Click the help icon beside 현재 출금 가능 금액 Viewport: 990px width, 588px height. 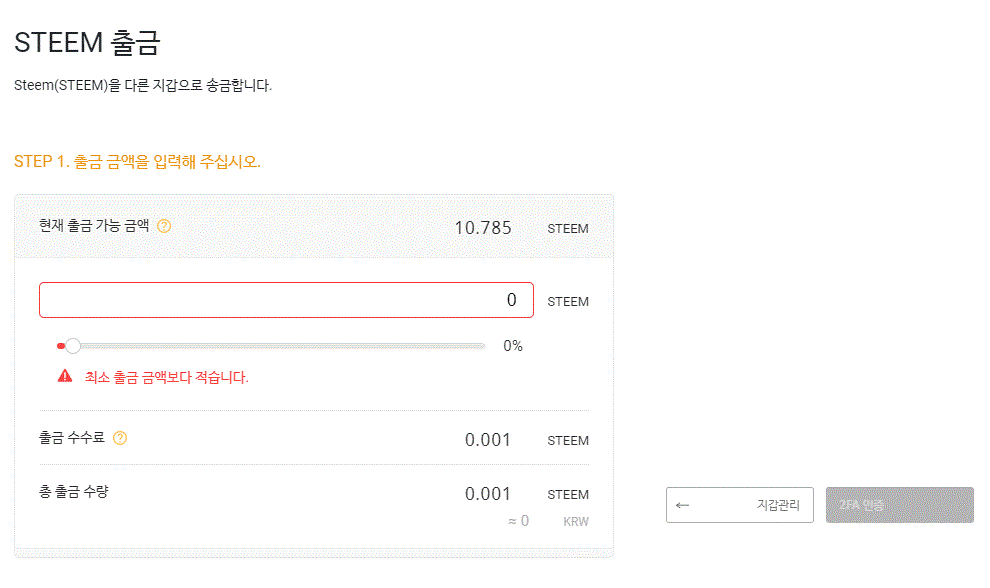tap(165, 226)
